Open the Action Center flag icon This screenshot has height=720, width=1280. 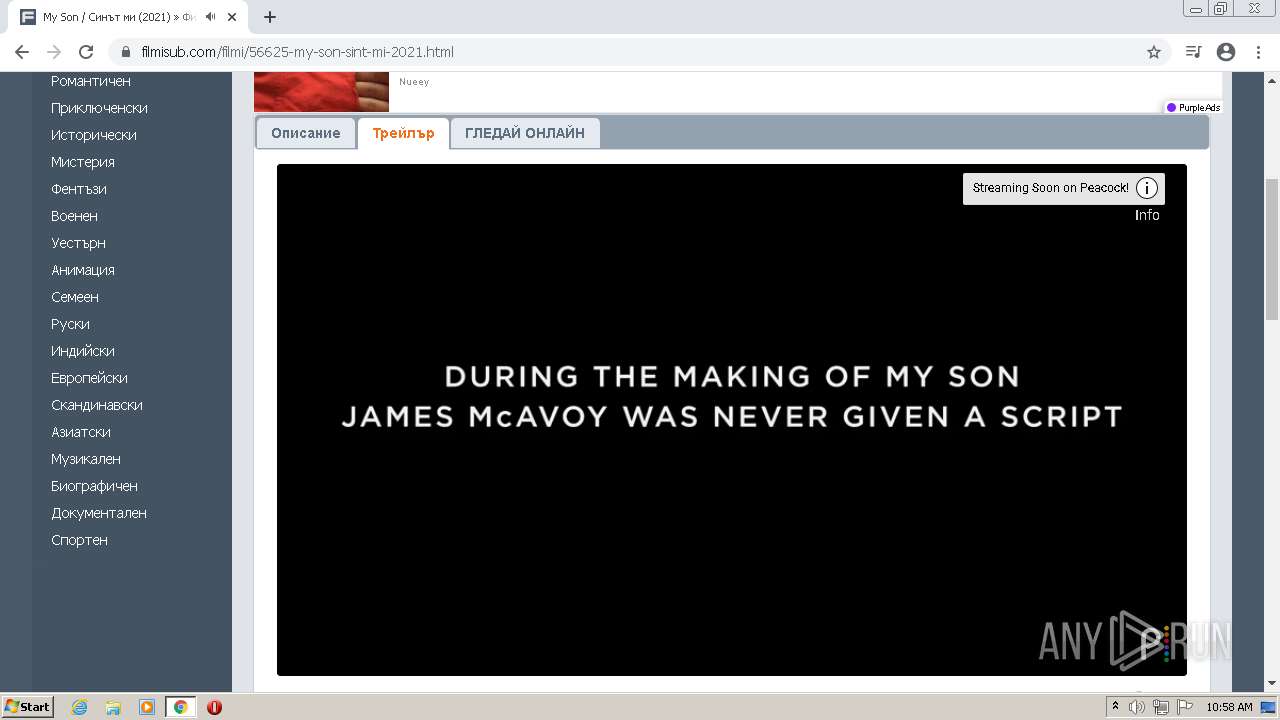1185,707
